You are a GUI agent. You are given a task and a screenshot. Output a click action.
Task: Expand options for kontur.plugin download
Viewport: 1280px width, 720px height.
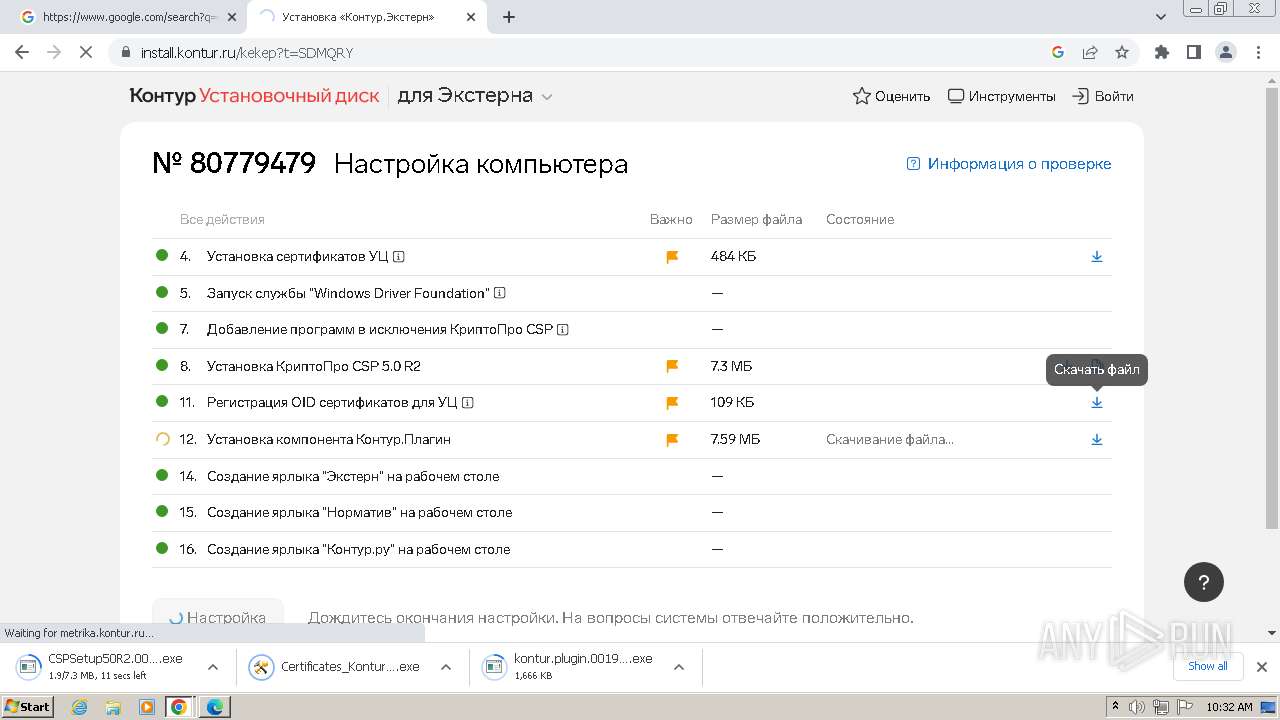(678, 667)
